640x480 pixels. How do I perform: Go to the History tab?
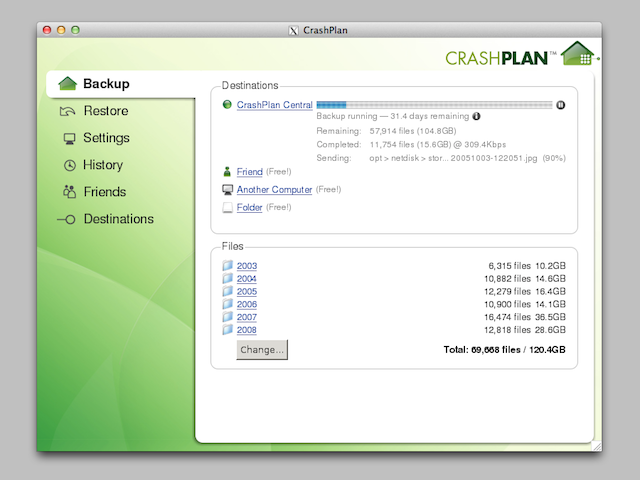coord(103,165)
